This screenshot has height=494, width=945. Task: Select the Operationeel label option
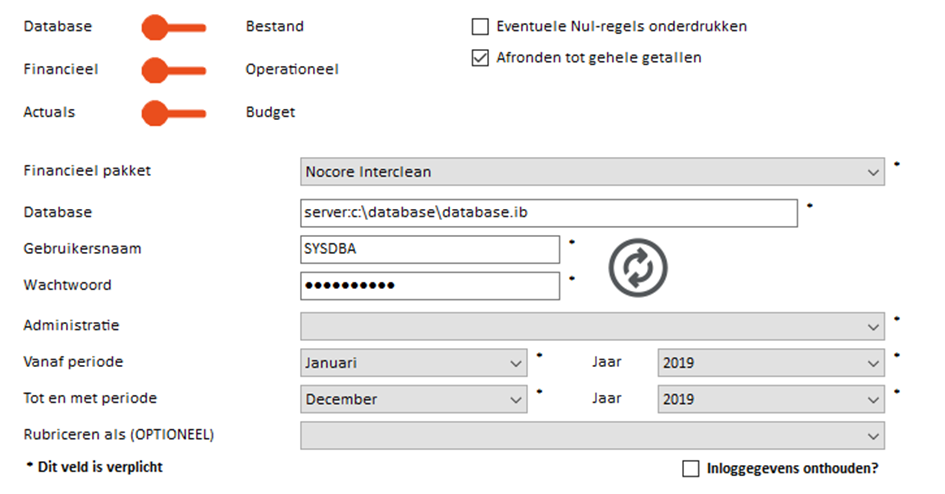(x=292, y=70)
